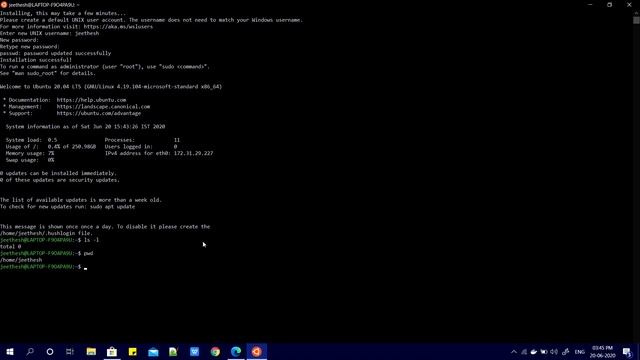Open volume speaker tray icon
Viewport: 640px width, 360px height.
click(x=554, y=352)
